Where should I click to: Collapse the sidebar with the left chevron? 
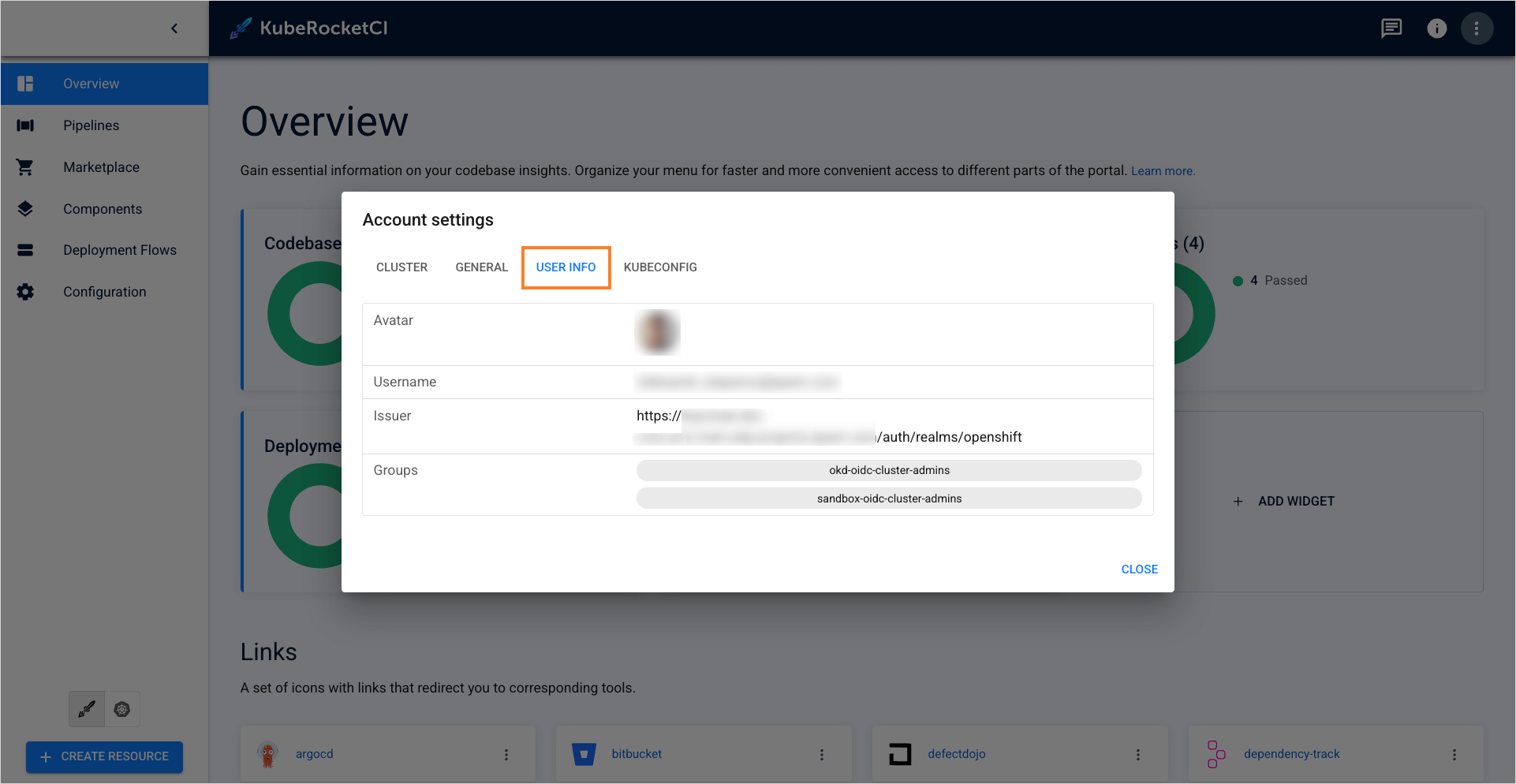pos(174,28)
